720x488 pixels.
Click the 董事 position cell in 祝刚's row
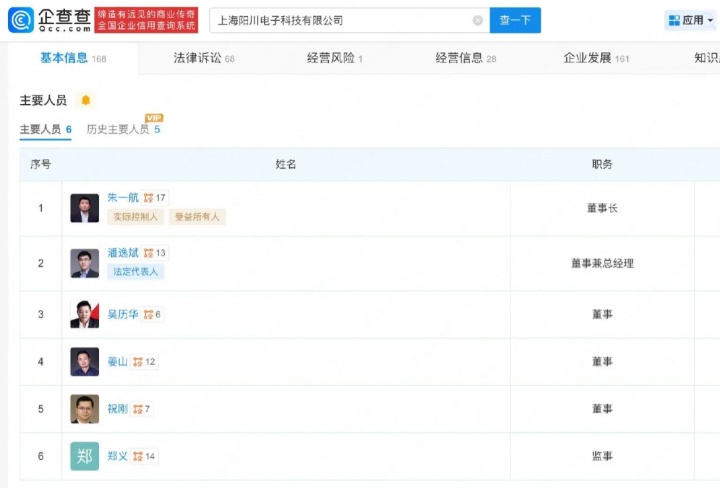[602, 409]
